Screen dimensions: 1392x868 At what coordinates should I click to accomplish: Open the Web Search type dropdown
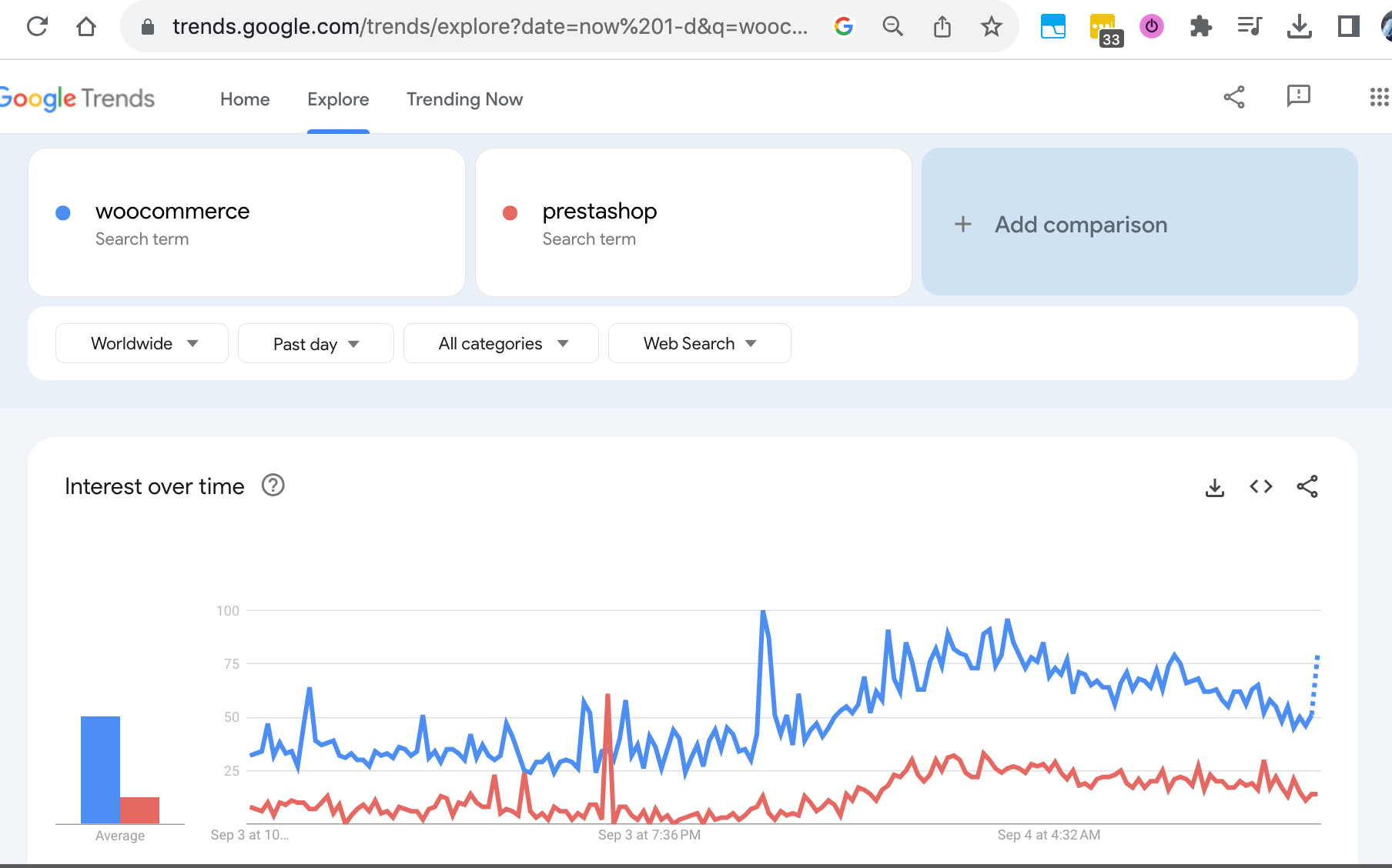click(699, 344)
